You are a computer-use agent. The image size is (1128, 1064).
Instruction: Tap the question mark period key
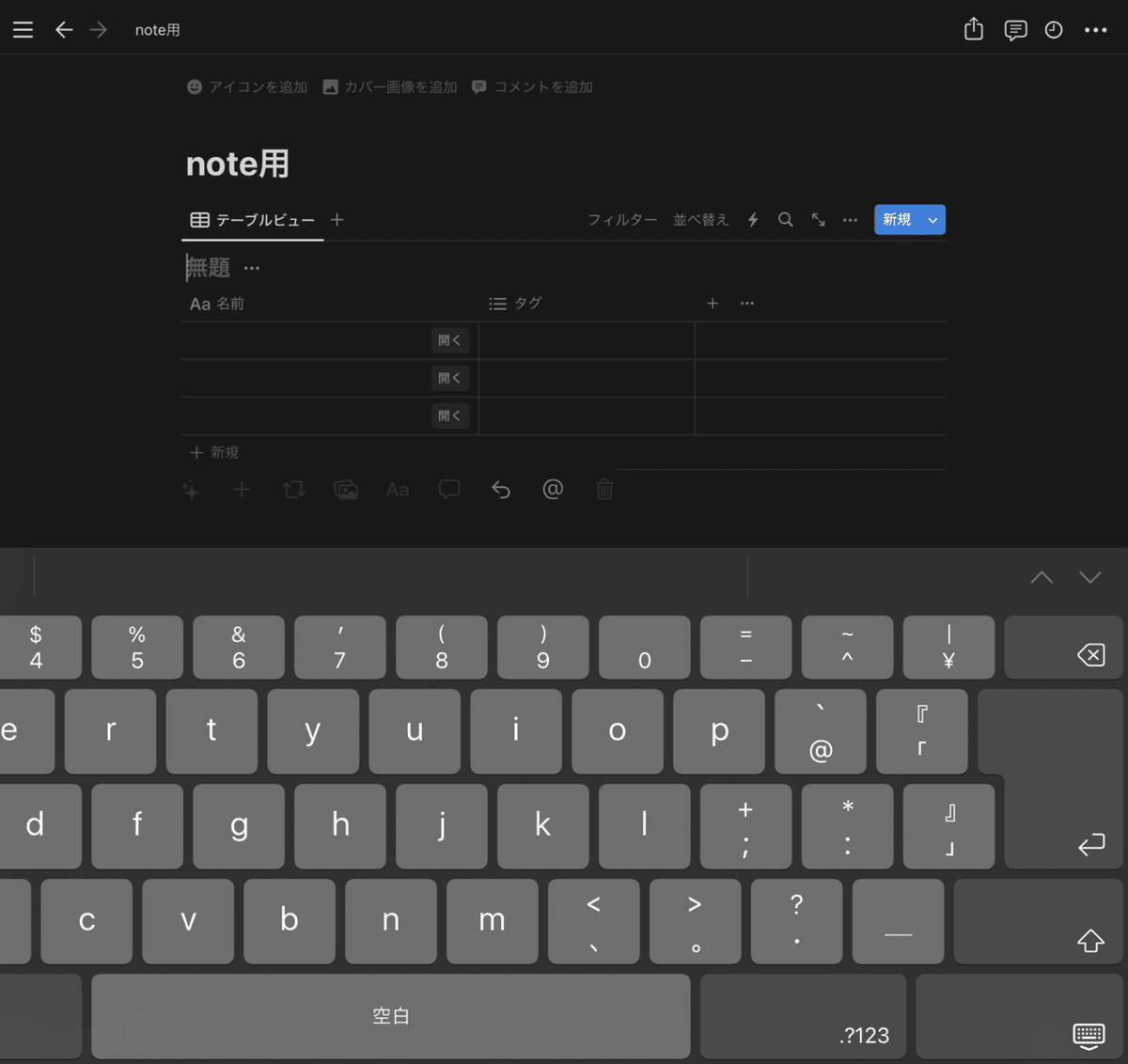pyautogui.click(x=796, y=921)
